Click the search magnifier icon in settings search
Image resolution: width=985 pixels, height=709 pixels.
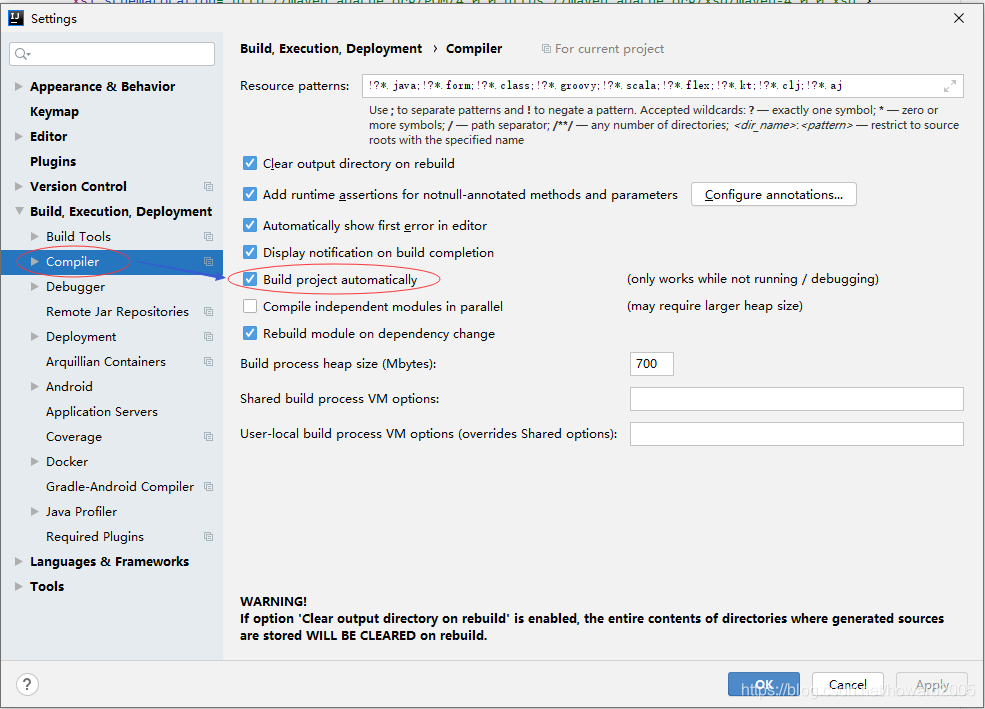(22, 54)
